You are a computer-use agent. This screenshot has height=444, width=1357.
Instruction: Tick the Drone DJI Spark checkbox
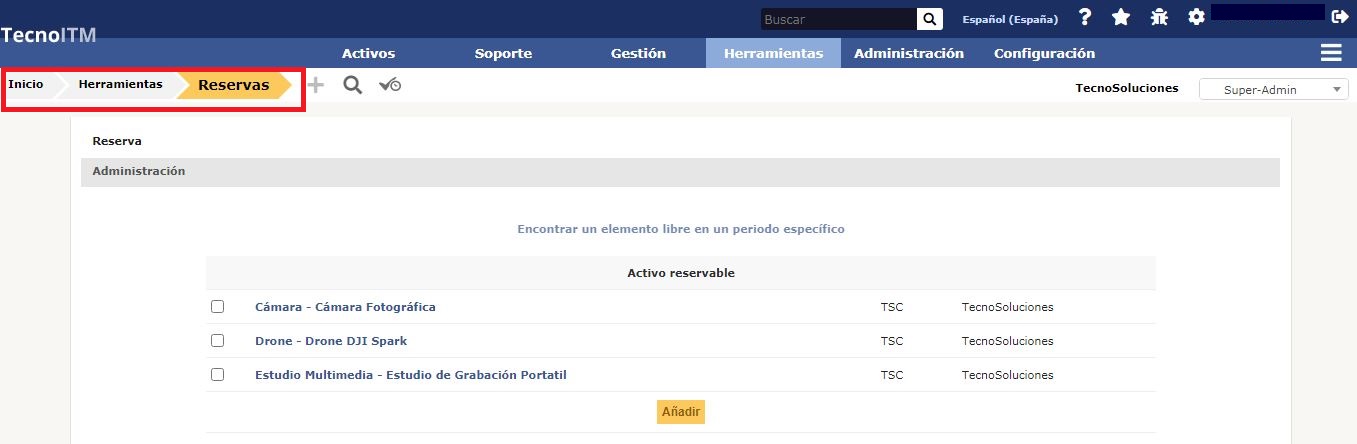pyautogui.click(x=217, y=341)
